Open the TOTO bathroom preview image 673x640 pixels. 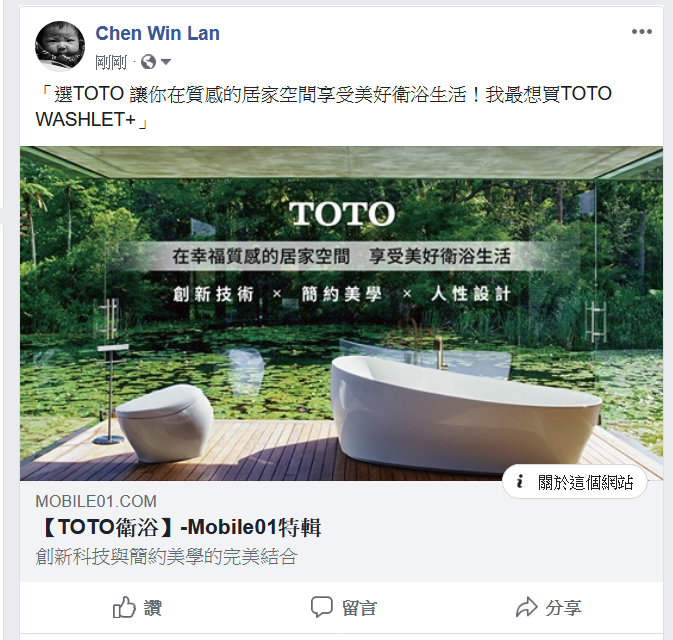tap(341, 313)
